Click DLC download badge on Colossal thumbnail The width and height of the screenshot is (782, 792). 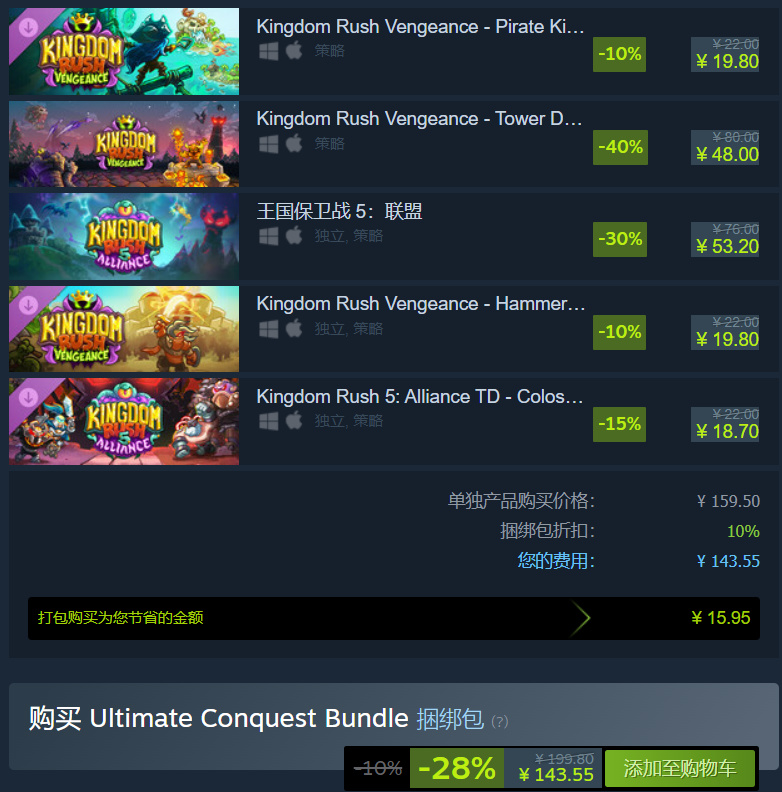pyautogui.click(x=28, y=398)
